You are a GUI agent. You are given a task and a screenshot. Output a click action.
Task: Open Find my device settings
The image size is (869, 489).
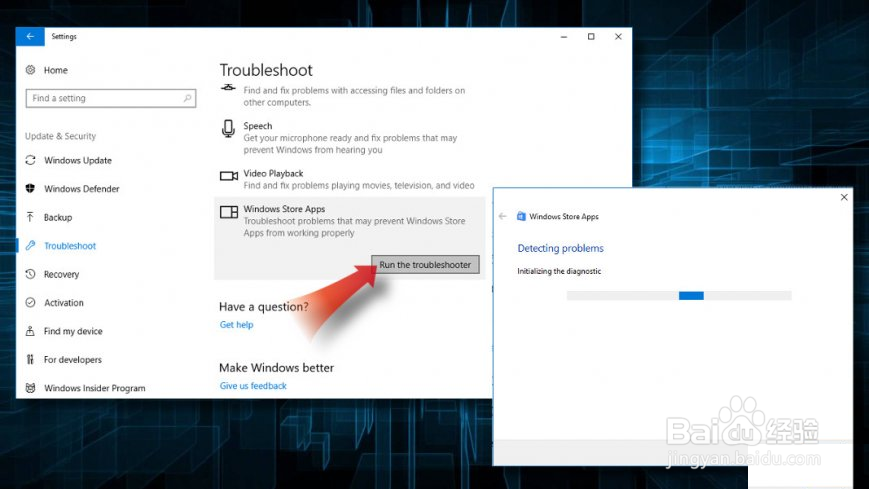73,331
